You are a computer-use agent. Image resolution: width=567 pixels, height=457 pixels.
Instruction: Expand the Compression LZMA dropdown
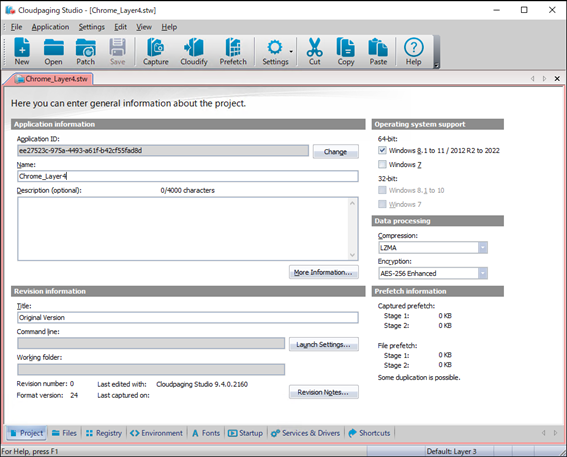[482, 248]
